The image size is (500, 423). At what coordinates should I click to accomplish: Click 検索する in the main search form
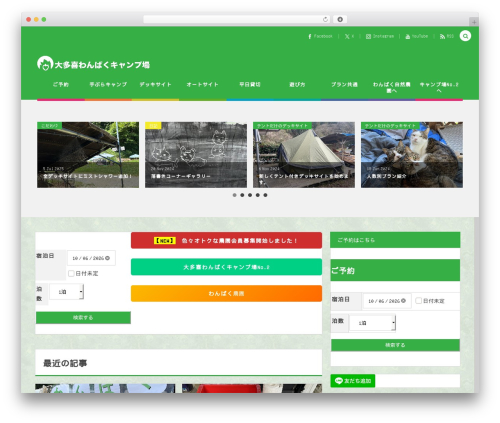pos(83,318)
